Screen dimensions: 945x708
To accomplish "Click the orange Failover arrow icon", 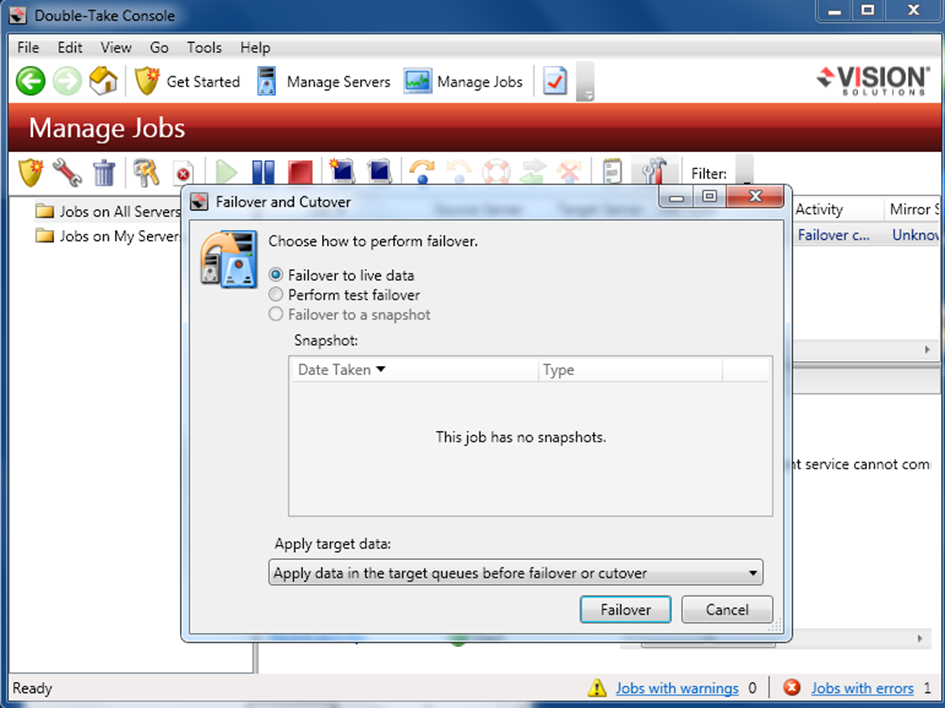I will tap(422, 172).
